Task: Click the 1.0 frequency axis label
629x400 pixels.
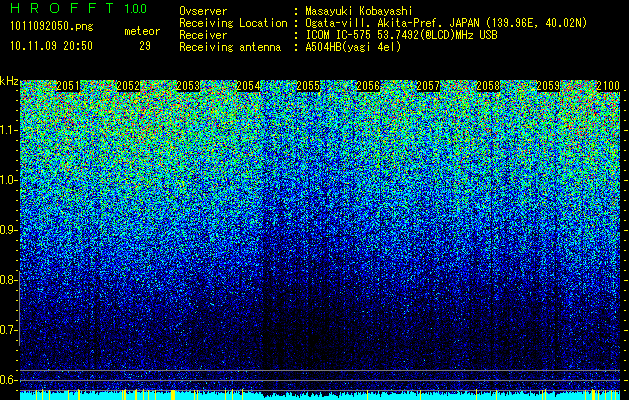Action: 8,180
